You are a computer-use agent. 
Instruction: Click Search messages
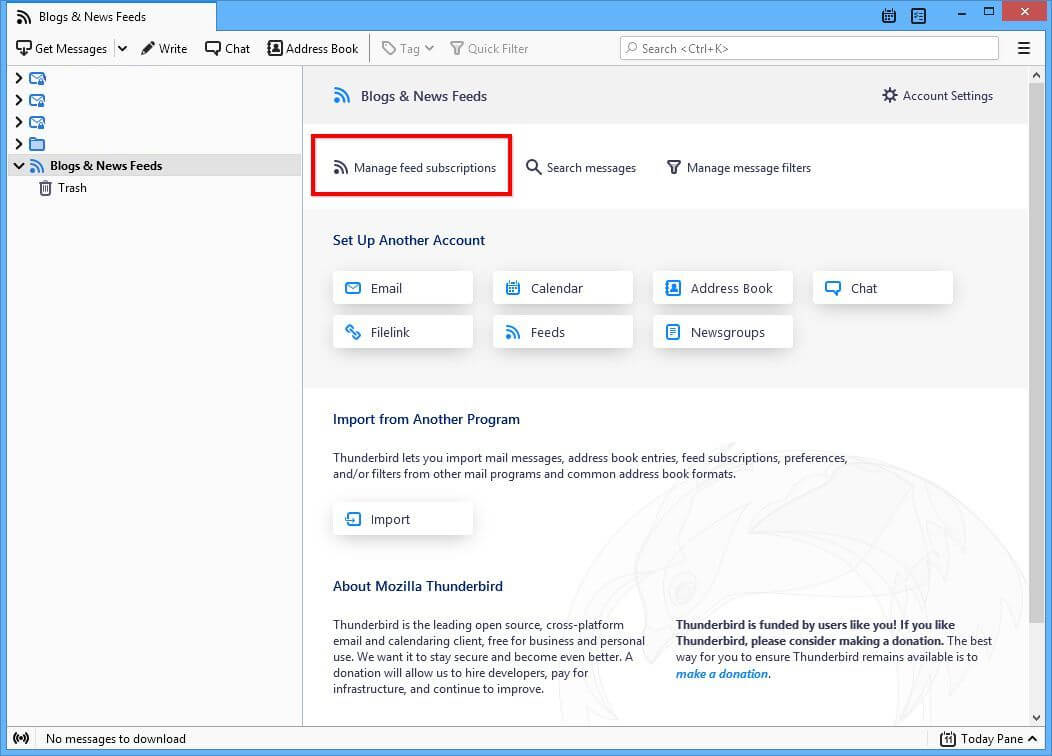coord(581,168)
